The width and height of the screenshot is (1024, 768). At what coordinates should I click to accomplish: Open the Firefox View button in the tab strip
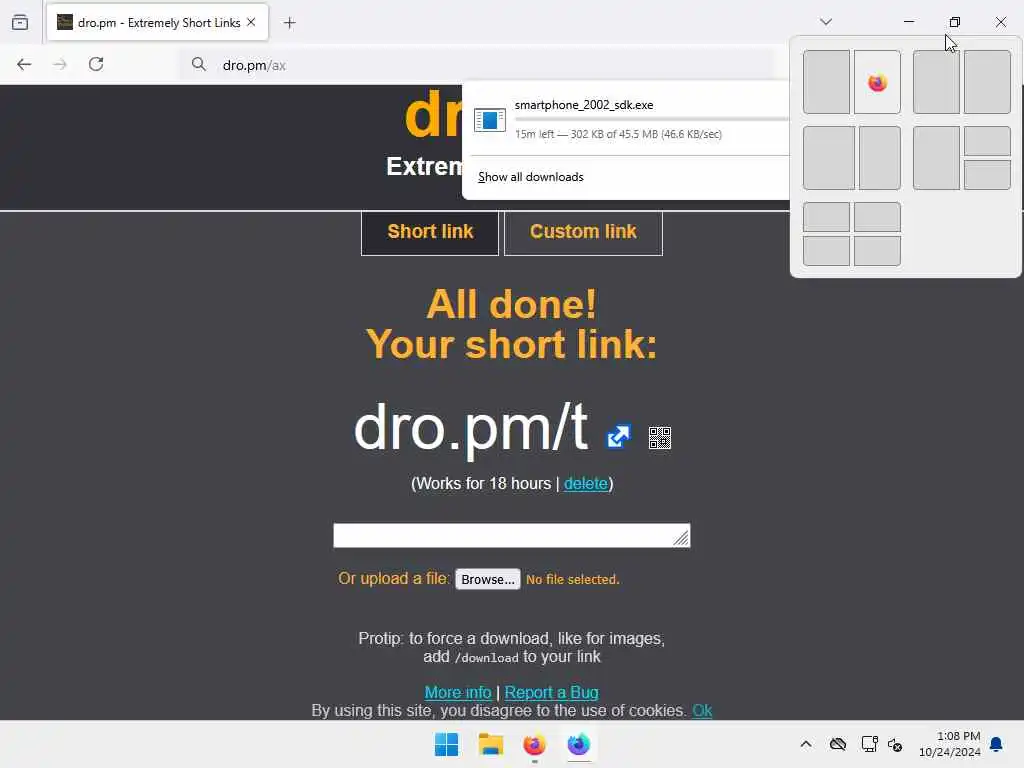click(20, 22)
